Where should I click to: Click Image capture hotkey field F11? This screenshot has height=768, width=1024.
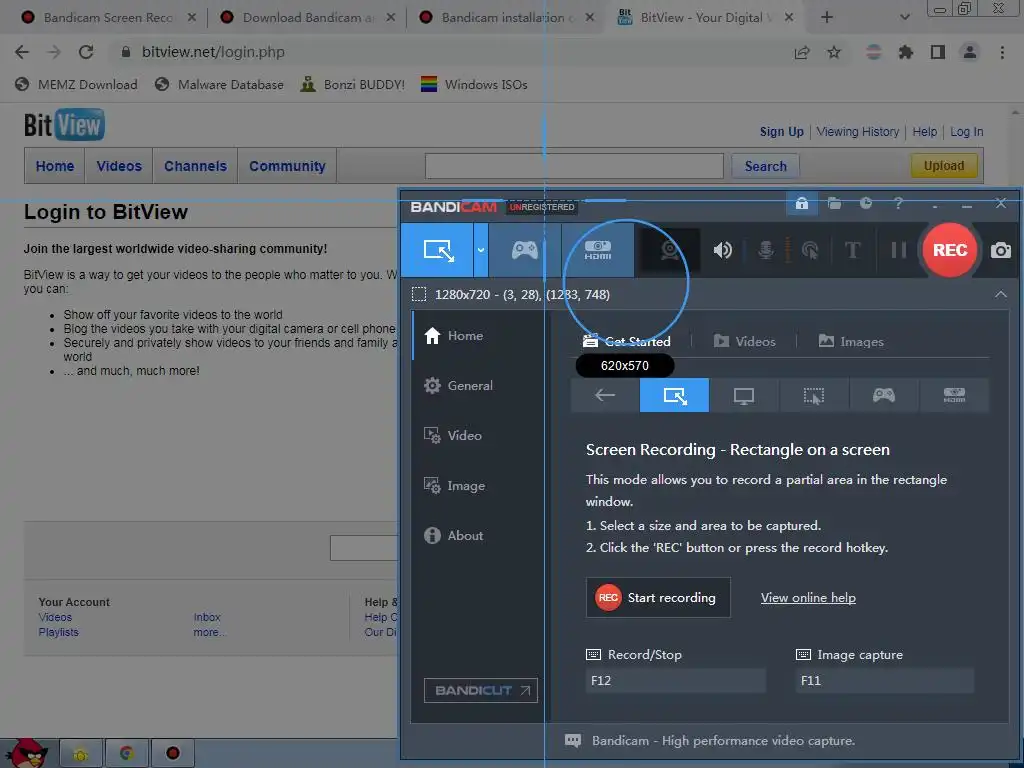point(884,680)
